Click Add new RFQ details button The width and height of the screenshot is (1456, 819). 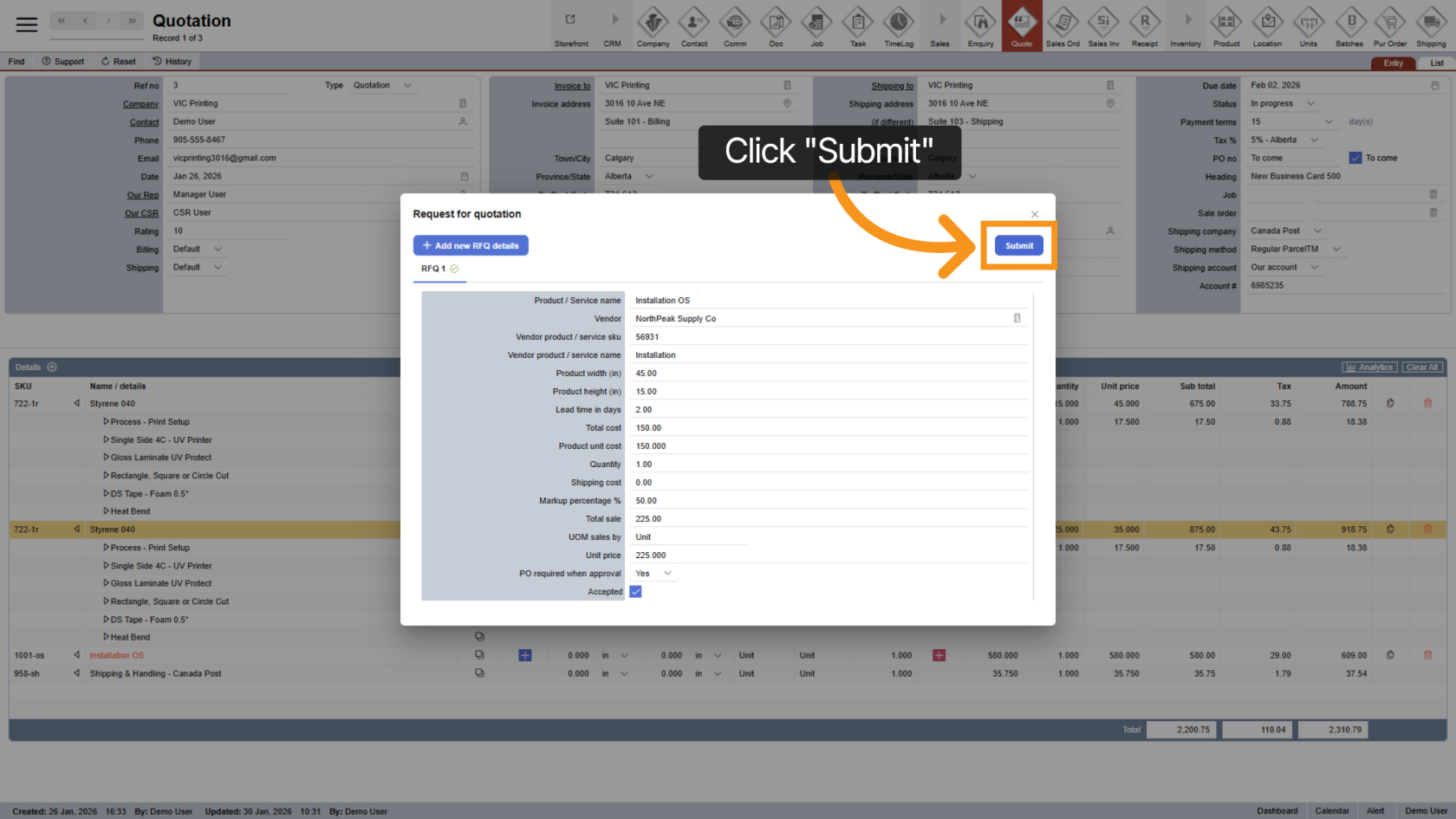[x=471, y=246]
